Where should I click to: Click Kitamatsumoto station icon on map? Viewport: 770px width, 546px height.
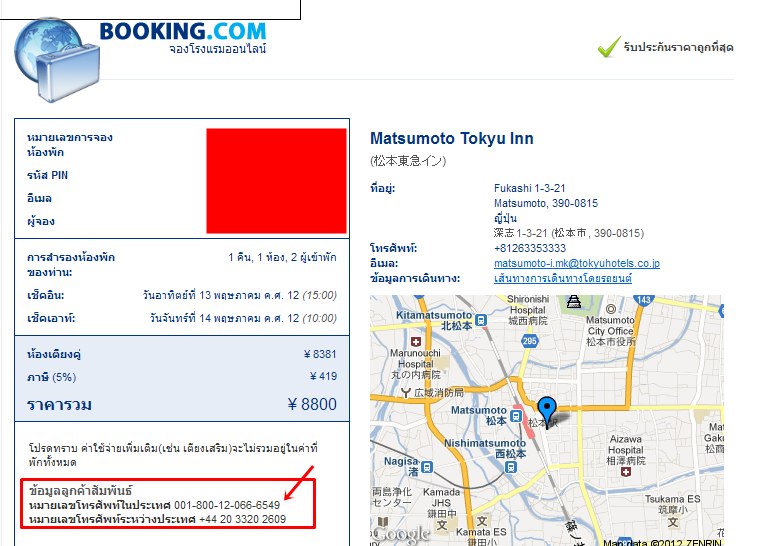(x=481, y=320)
